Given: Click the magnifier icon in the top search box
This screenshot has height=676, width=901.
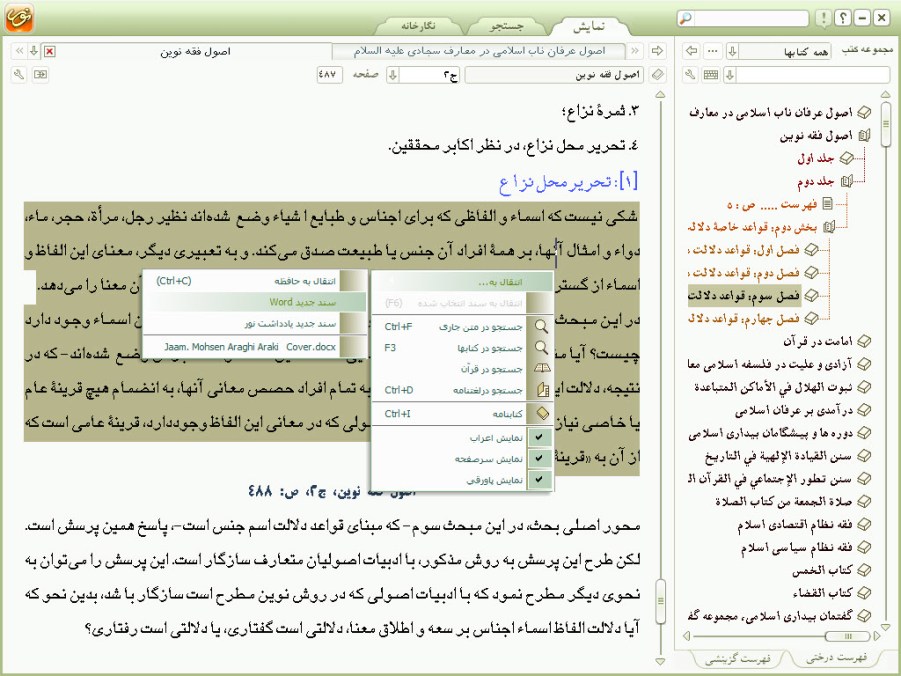Looking at the screenshot, I should pyautogui.click(x=686, y=18).
